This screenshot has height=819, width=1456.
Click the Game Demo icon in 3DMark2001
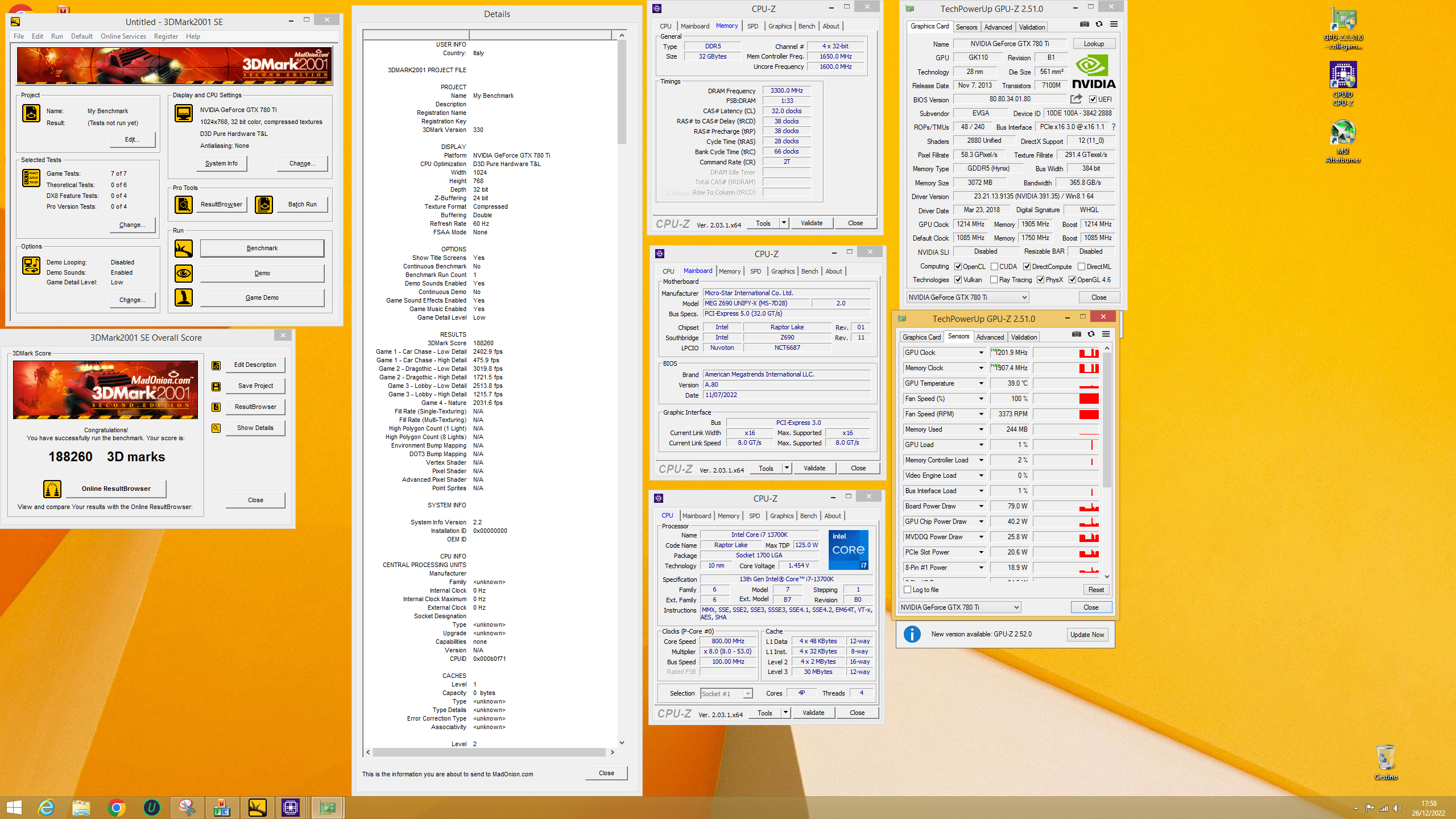(183, 297)
